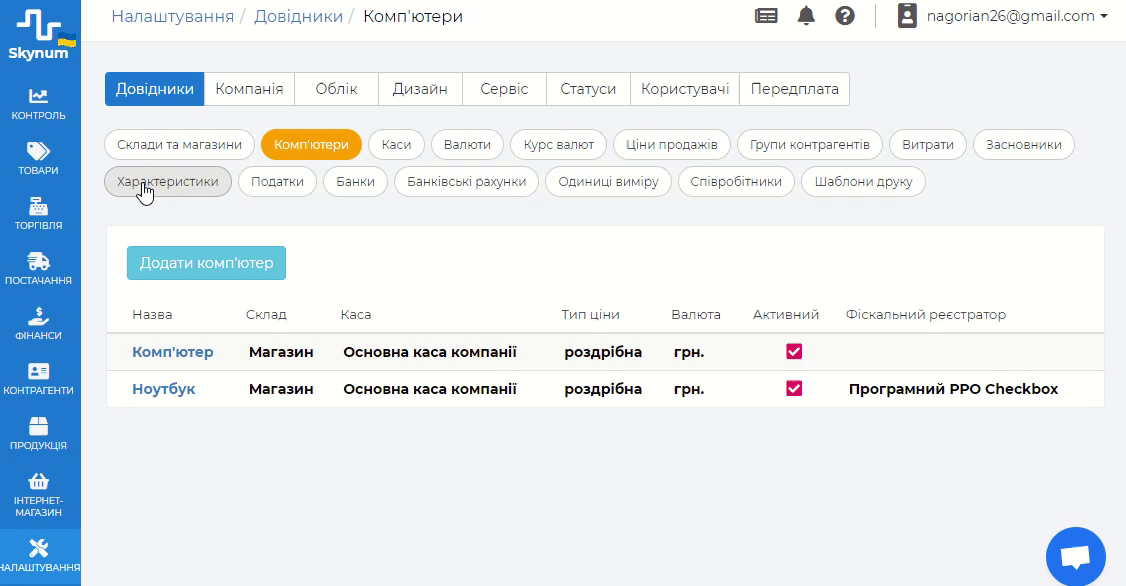1126x586 pixels.
Task: Open Постачання truck section
Action: (x=39, y=268)
